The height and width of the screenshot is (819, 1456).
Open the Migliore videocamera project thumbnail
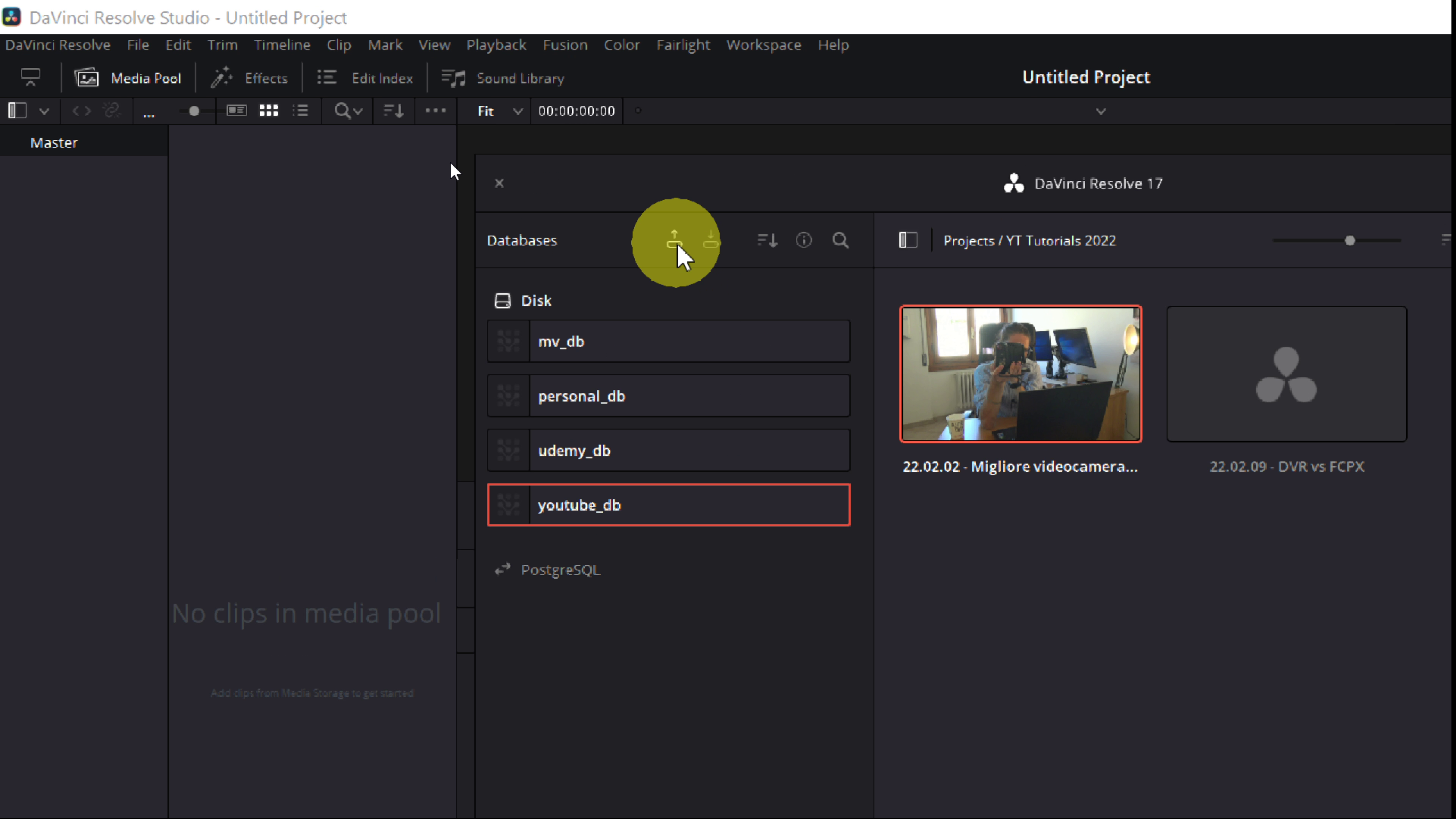point(1021,373)
